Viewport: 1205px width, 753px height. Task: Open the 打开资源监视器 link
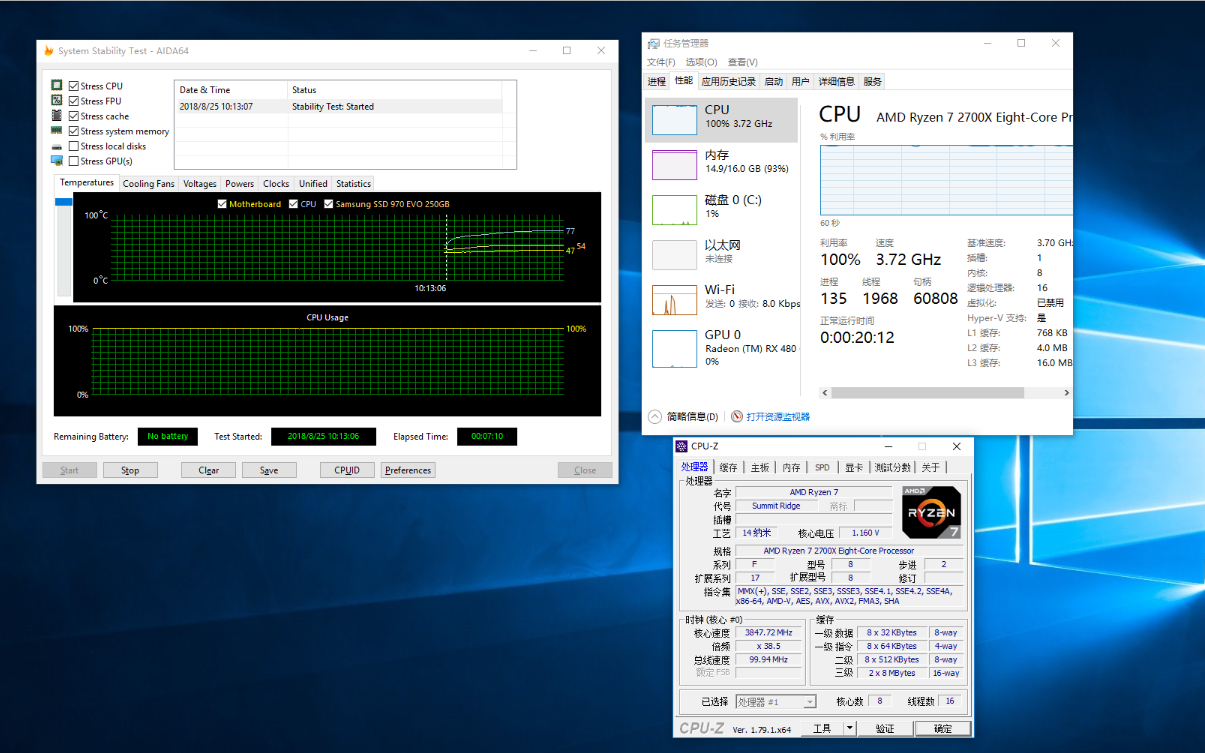pos(777,417)
